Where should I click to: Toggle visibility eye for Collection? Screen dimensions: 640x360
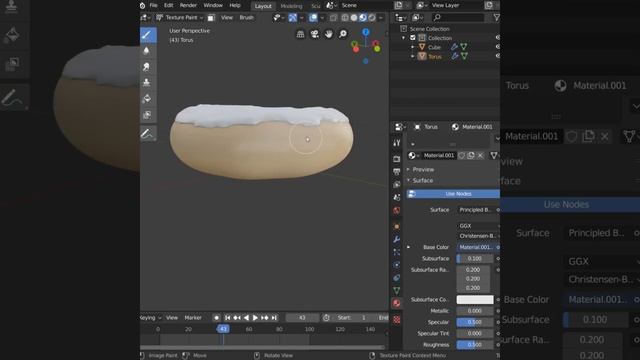click(498, 38)
